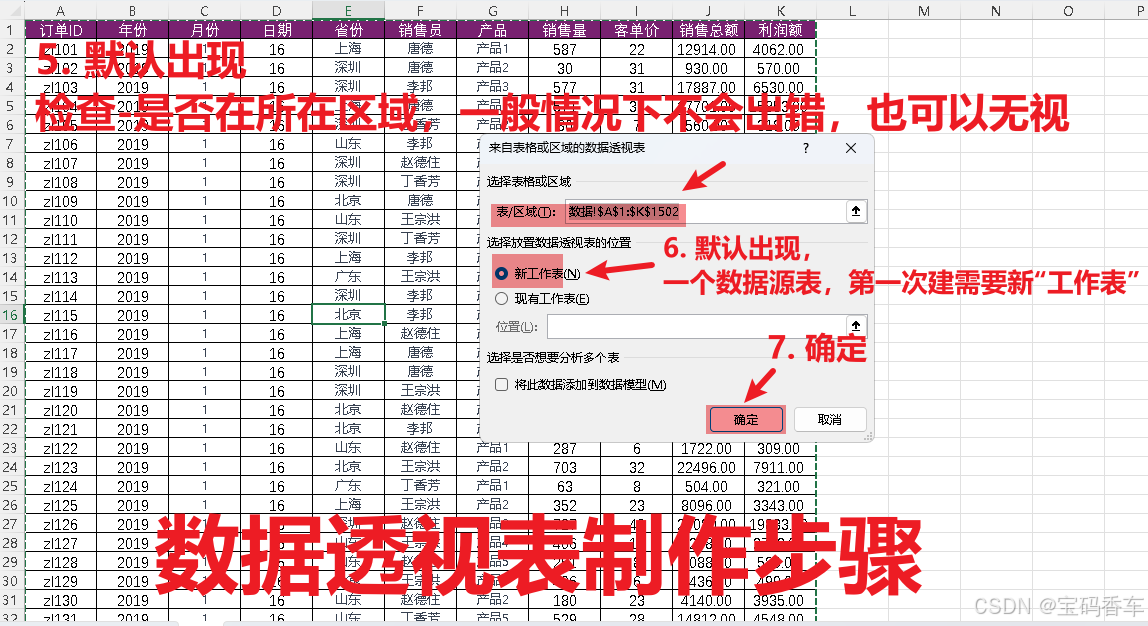
Task: Click the 位置 location input box
Action: pyautogui.click(x=696, y=326)
